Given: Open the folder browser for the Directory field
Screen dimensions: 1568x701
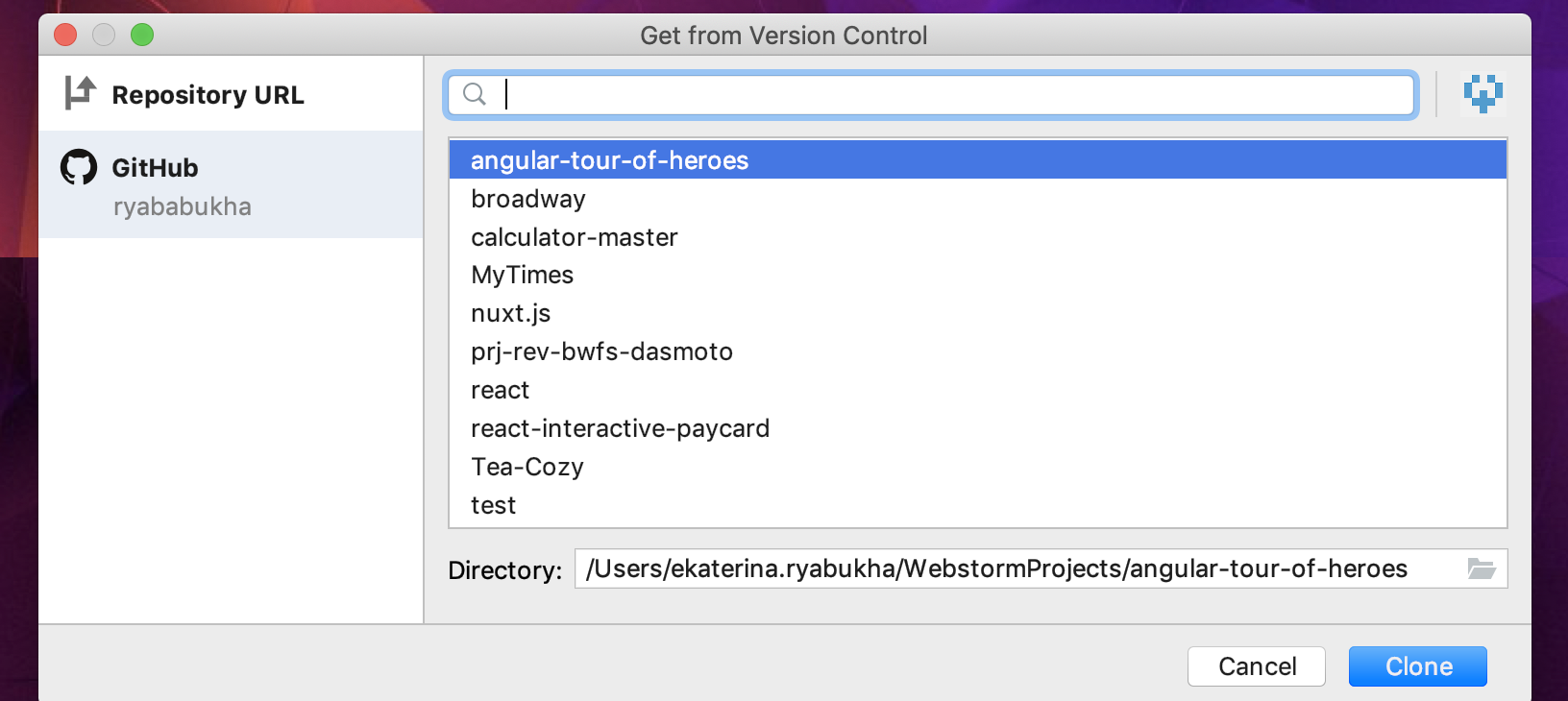Looking at the screenshot, I should pos(1481,568).
